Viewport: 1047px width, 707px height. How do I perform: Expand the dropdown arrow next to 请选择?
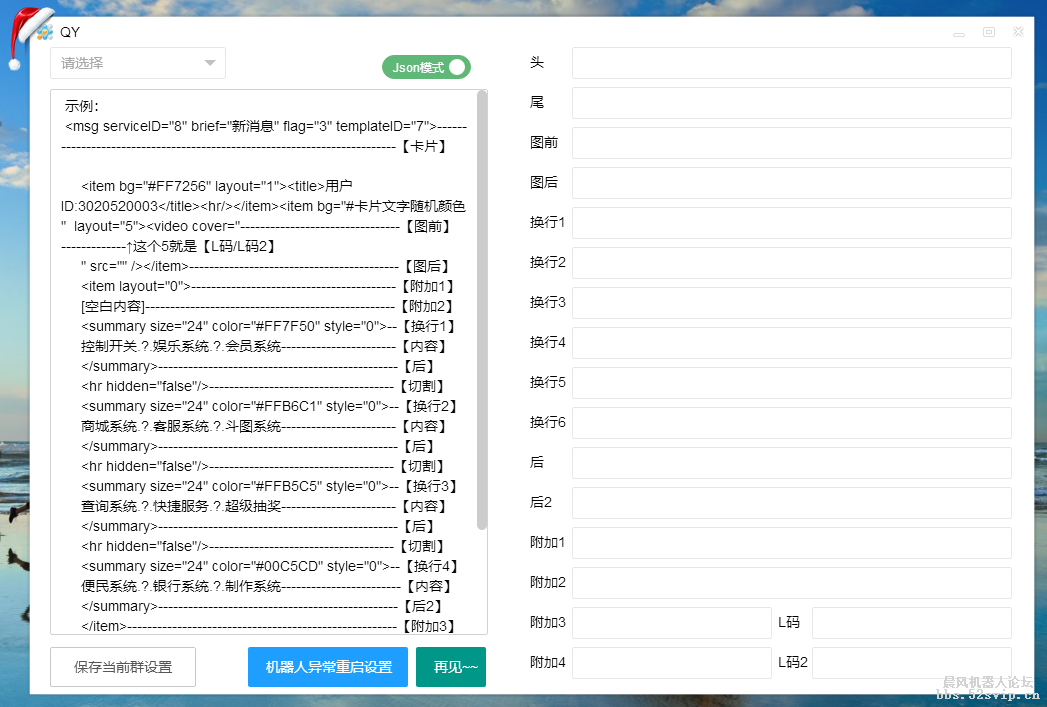point(211,62)
